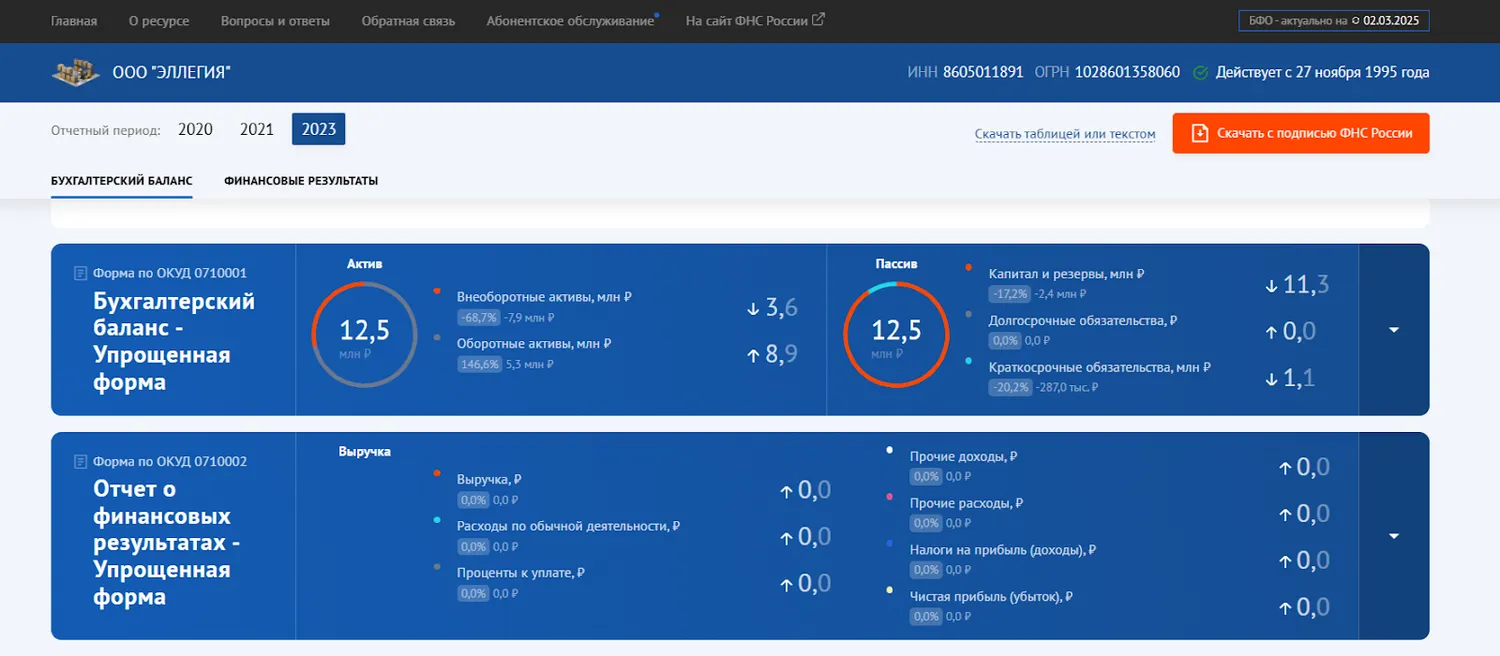Click the Оборотные активы, млн ₽ label
Viewport: 1500px width, 656px height.
[534, 343]
